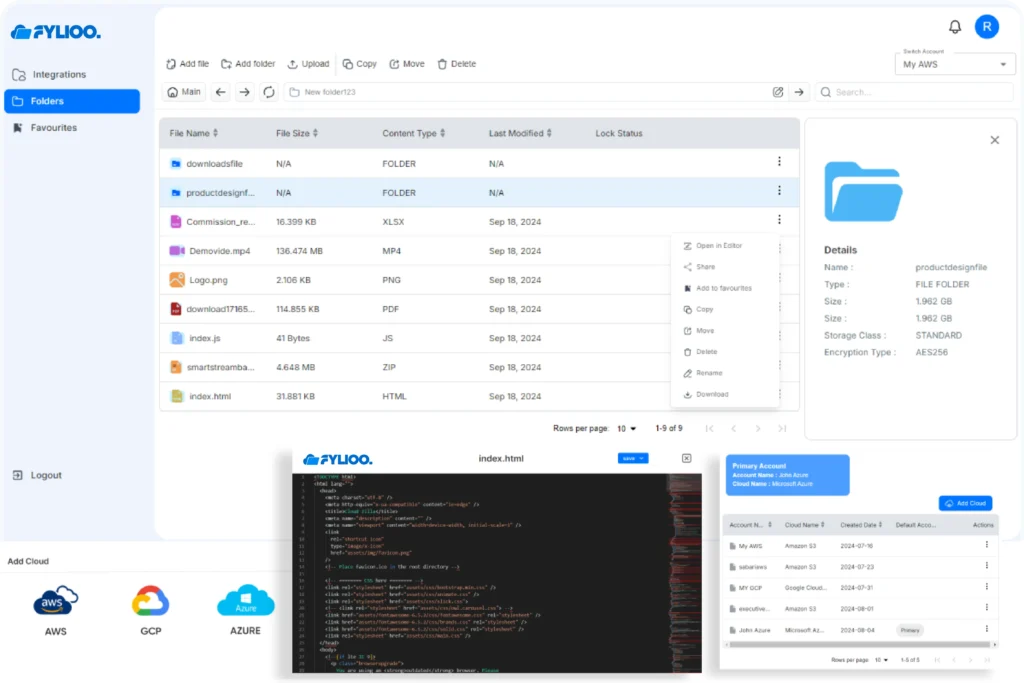Click the refresh icon beside navigation arrows
Screen dimensions: 1024x683
[268, 92]
